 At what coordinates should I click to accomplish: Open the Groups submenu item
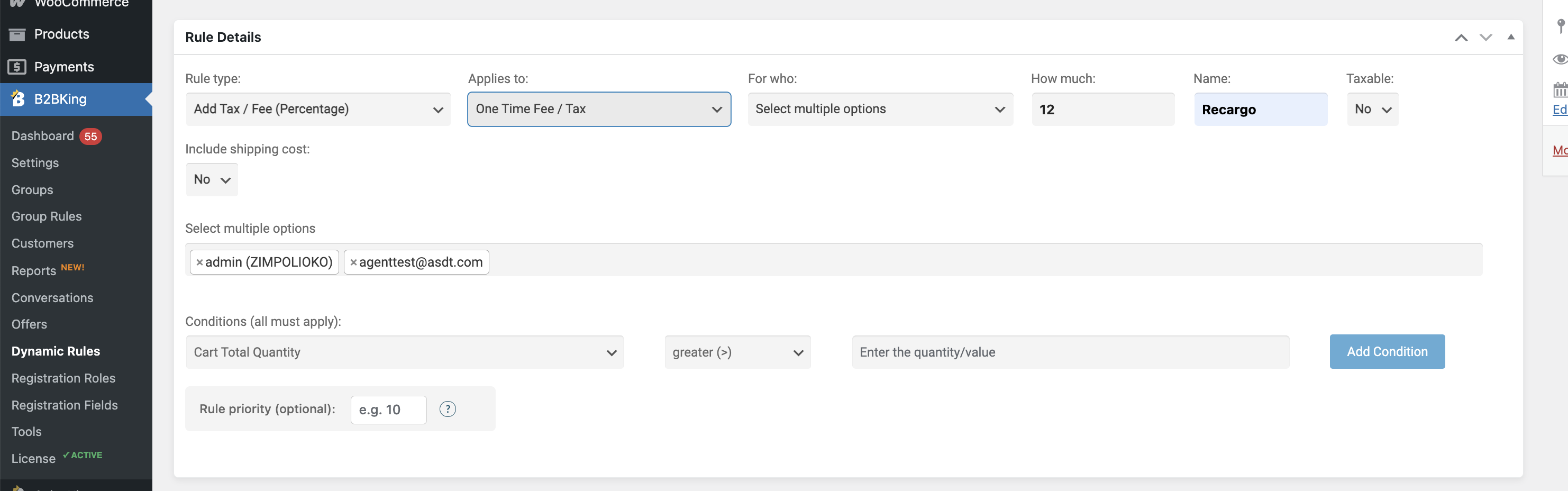[x=32, y=190]
